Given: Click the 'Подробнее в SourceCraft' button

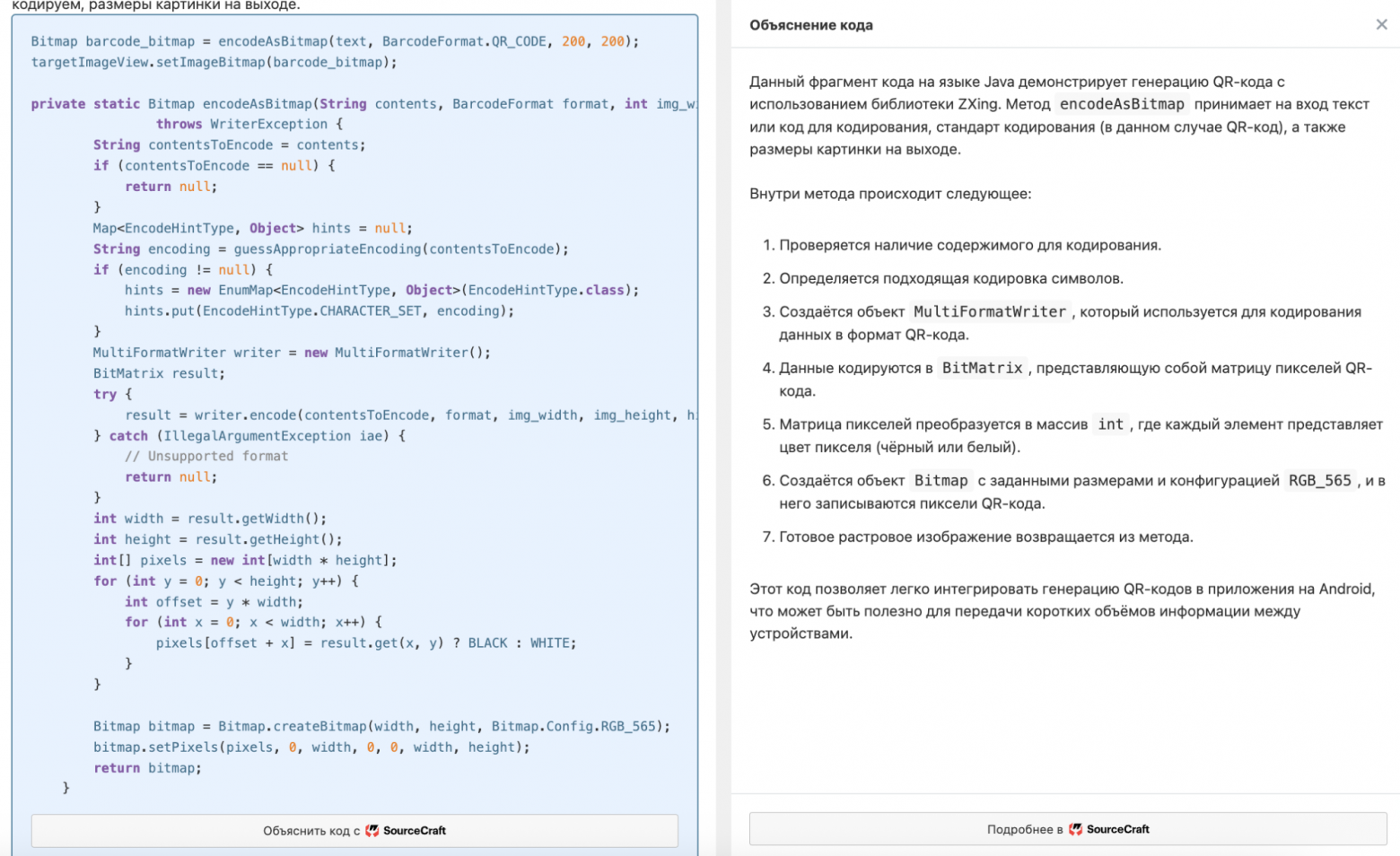Looking at the screenshot, I should (x=1067, y=829).
